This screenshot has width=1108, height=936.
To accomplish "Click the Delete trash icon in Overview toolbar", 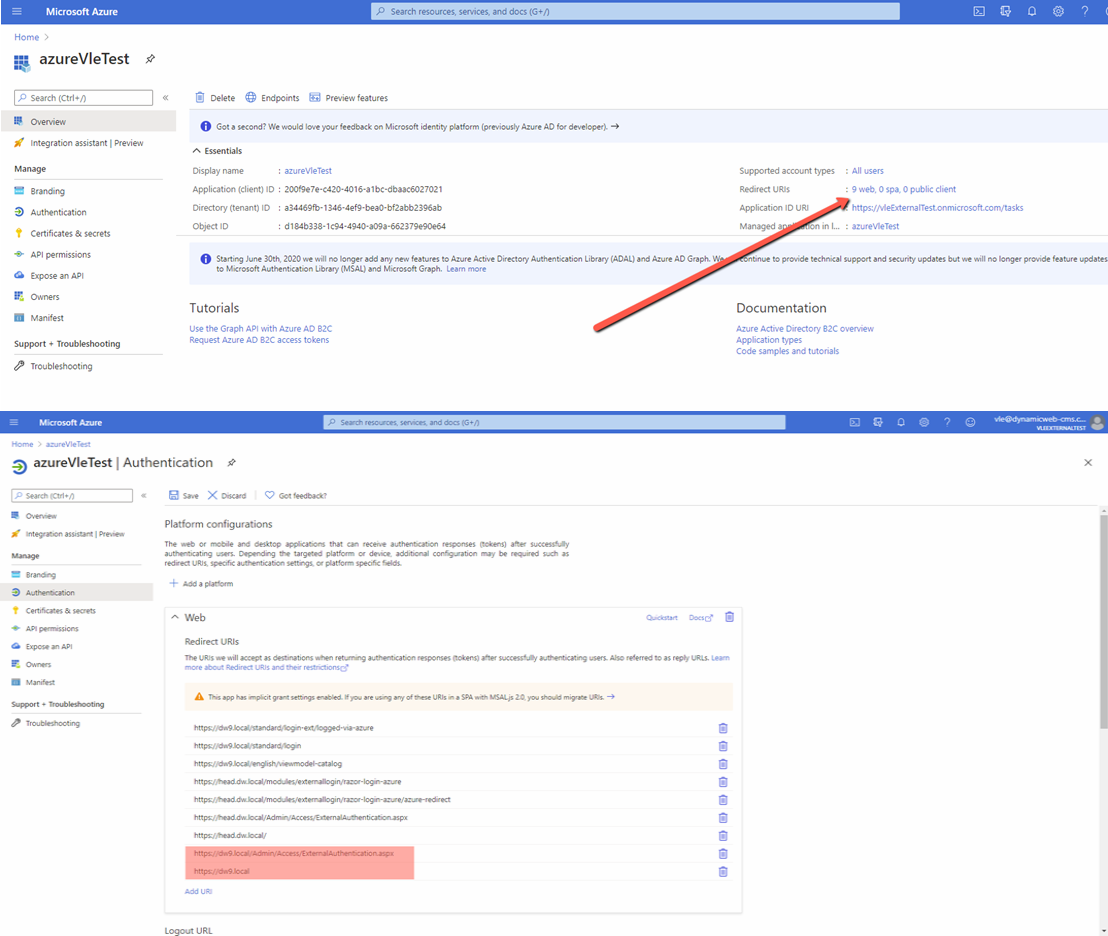I will (x=200, y=98).
